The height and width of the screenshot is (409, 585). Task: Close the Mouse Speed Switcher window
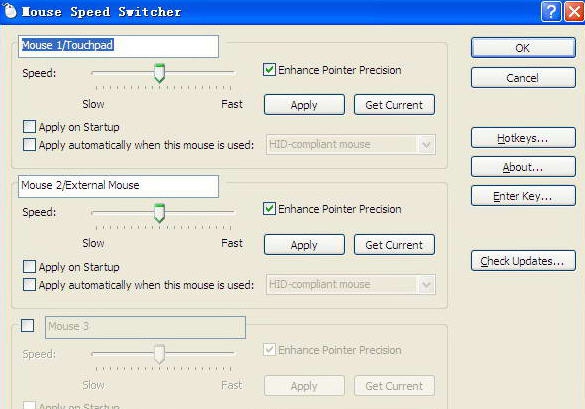[x=574, y=12]
